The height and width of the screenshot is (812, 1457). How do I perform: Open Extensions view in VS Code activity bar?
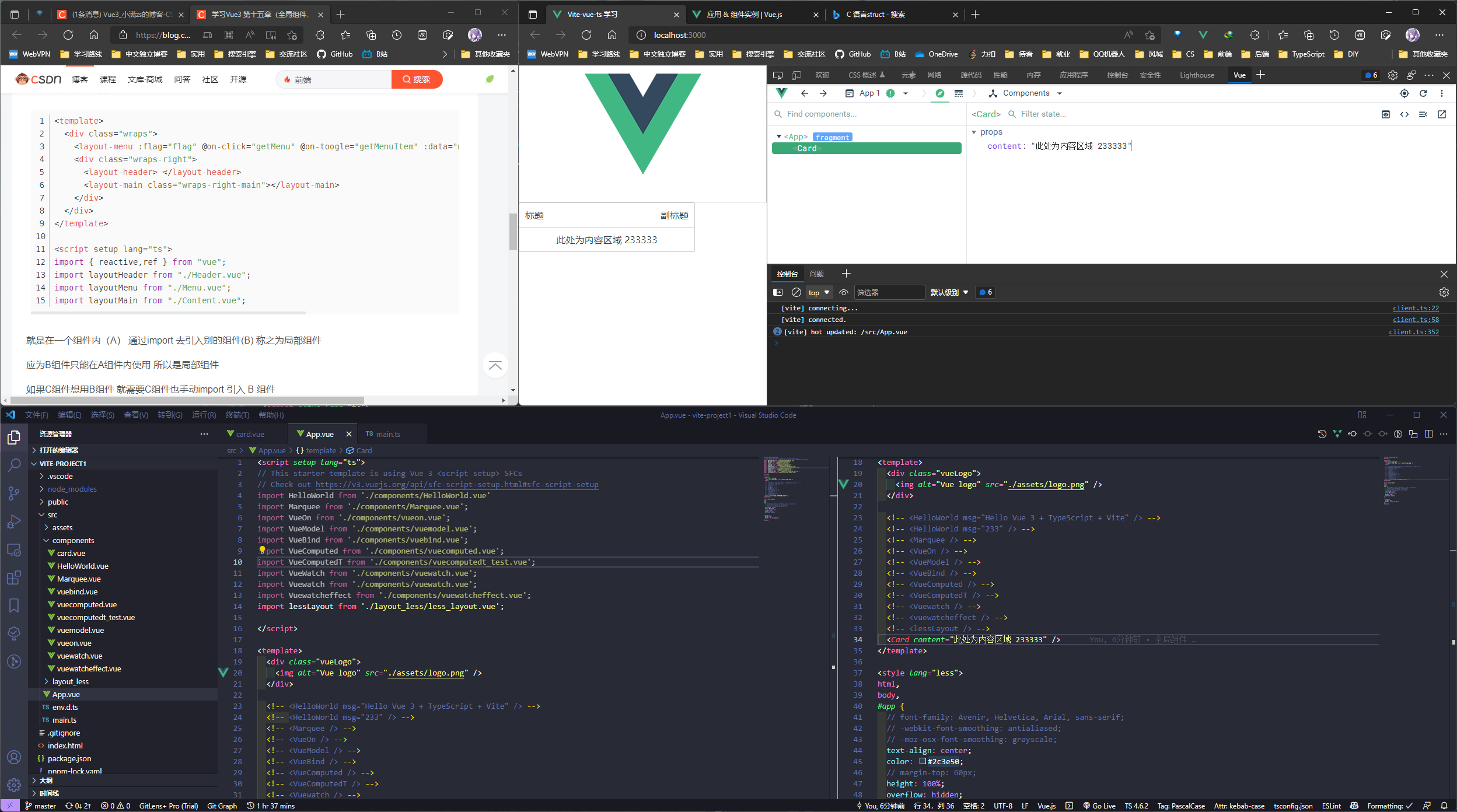point(14,577)
